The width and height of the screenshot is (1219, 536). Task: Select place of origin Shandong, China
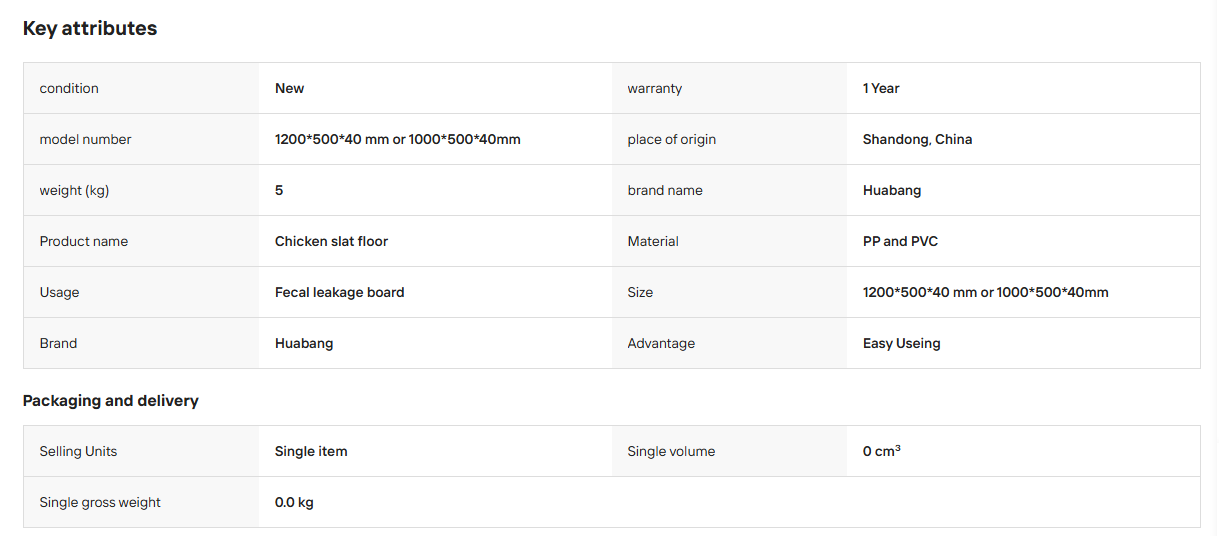click(x=917, y=139)
